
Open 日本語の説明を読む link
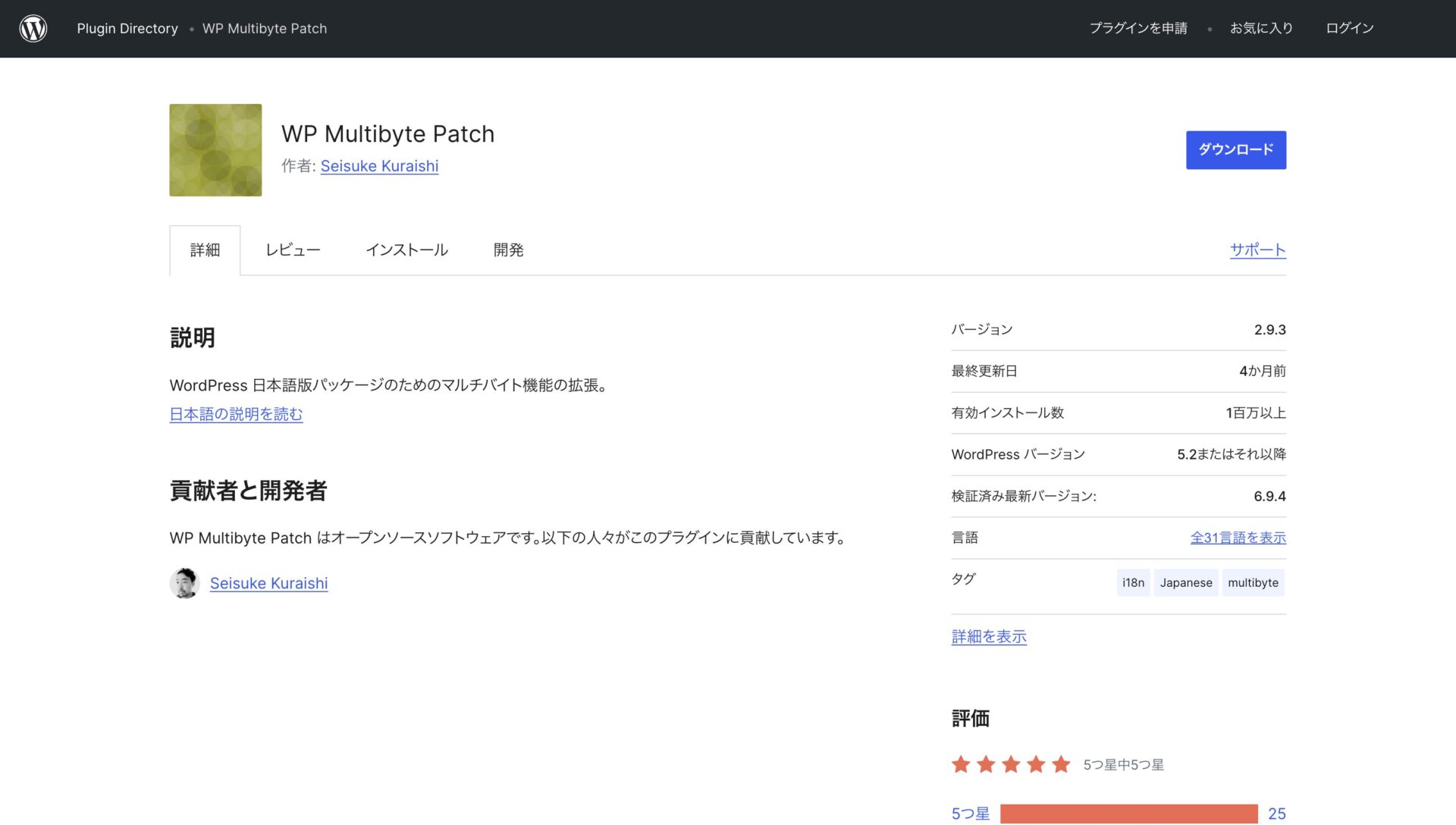click(x=236, y=415)
